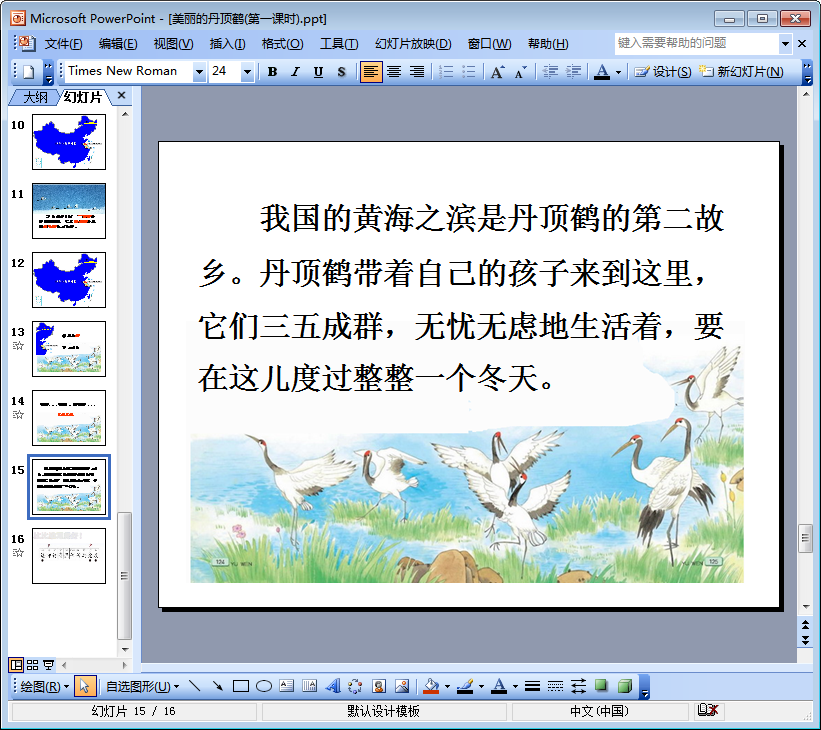Play animation star icon for slide 14
Viewport: 821px width, 730px height.
[18, 415]
